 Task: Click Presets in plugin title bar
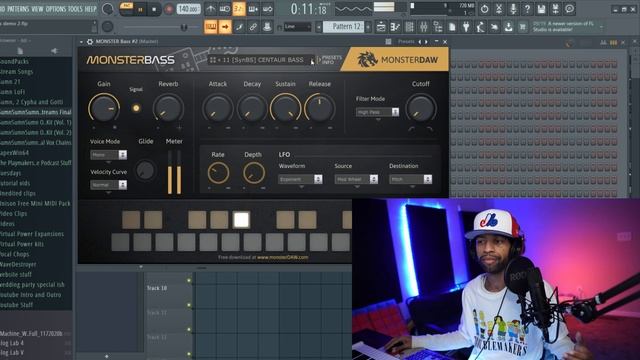click(x=406, y=42)
